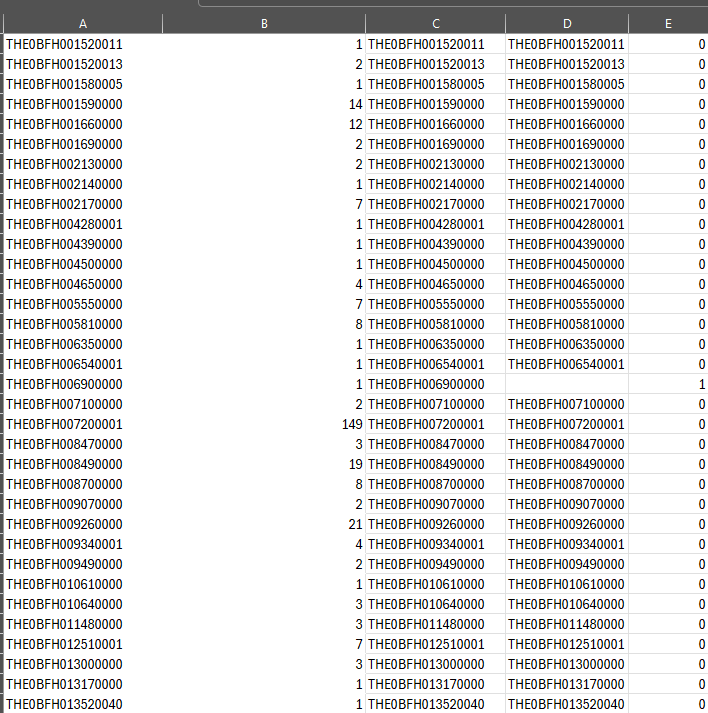708x713 pixels.
Task: Select the column A header
Action: point(82,23)
